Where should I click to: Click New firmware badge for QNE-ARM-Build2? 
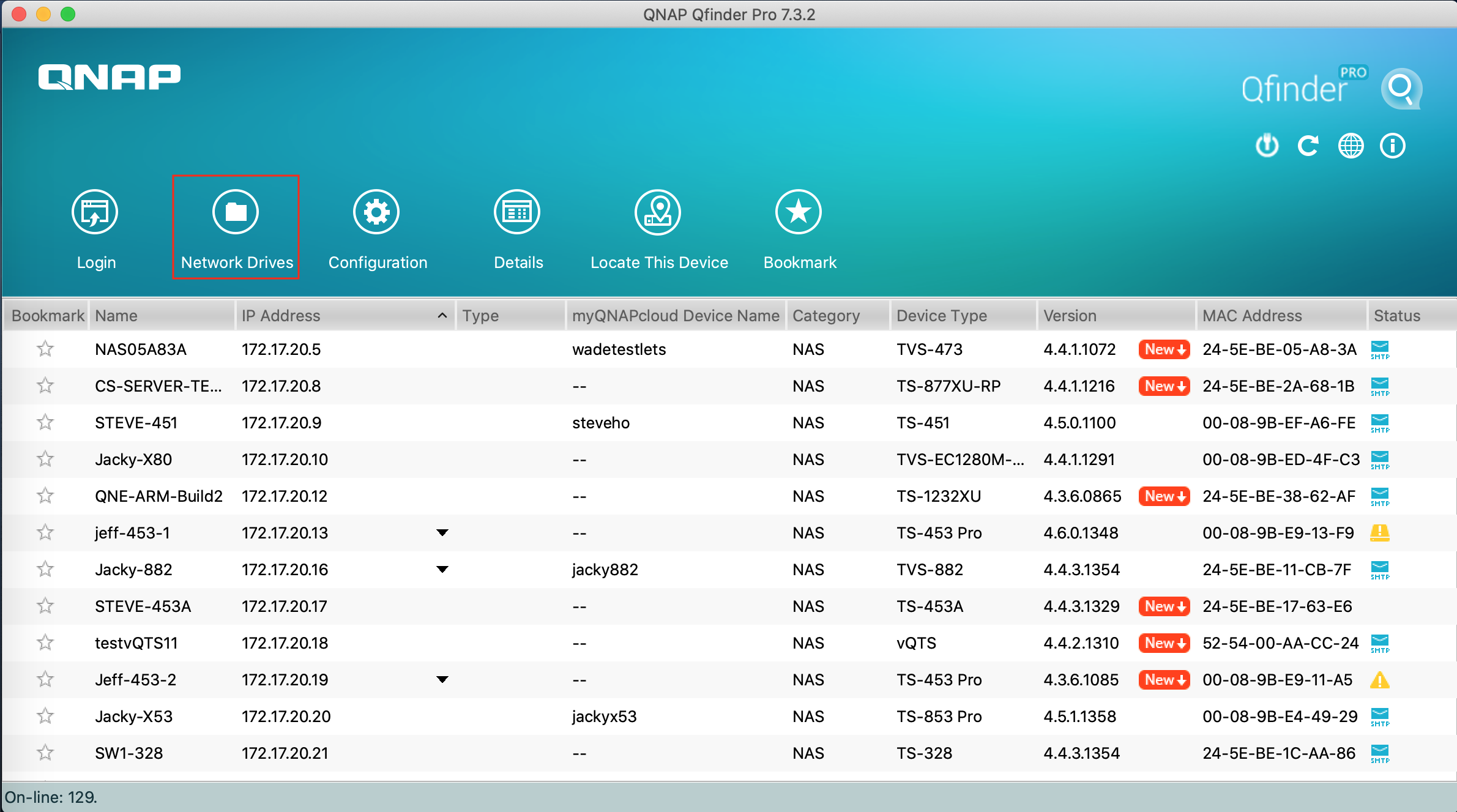click(1164, 496)
